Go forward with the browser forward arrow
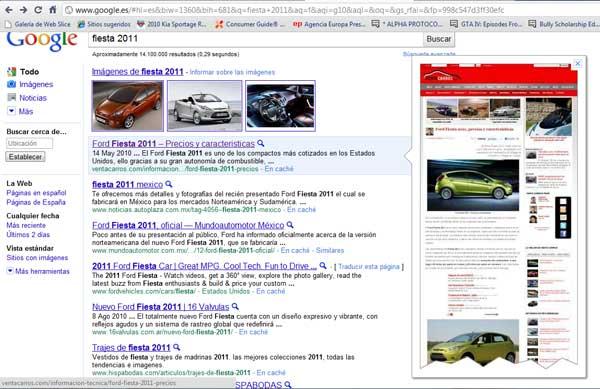 (23, 10)
